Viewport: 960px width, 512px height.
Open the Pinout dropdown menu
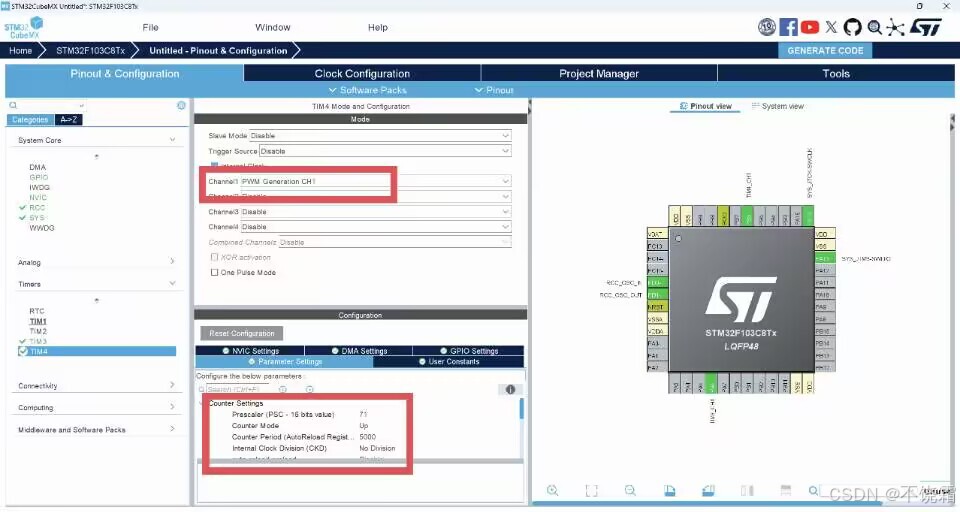point(494,90)
